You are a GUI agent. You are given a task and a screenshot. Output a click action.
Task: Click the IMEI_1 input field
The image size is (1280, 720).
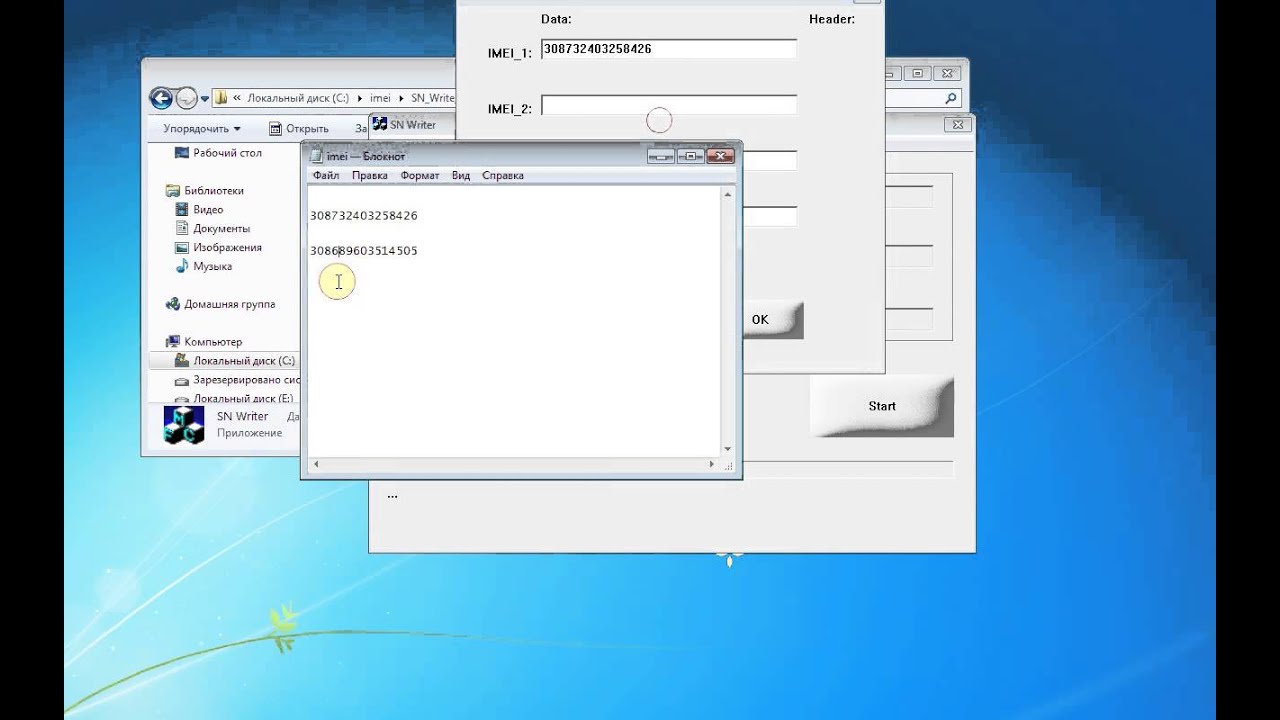click(x=669, y=49)
